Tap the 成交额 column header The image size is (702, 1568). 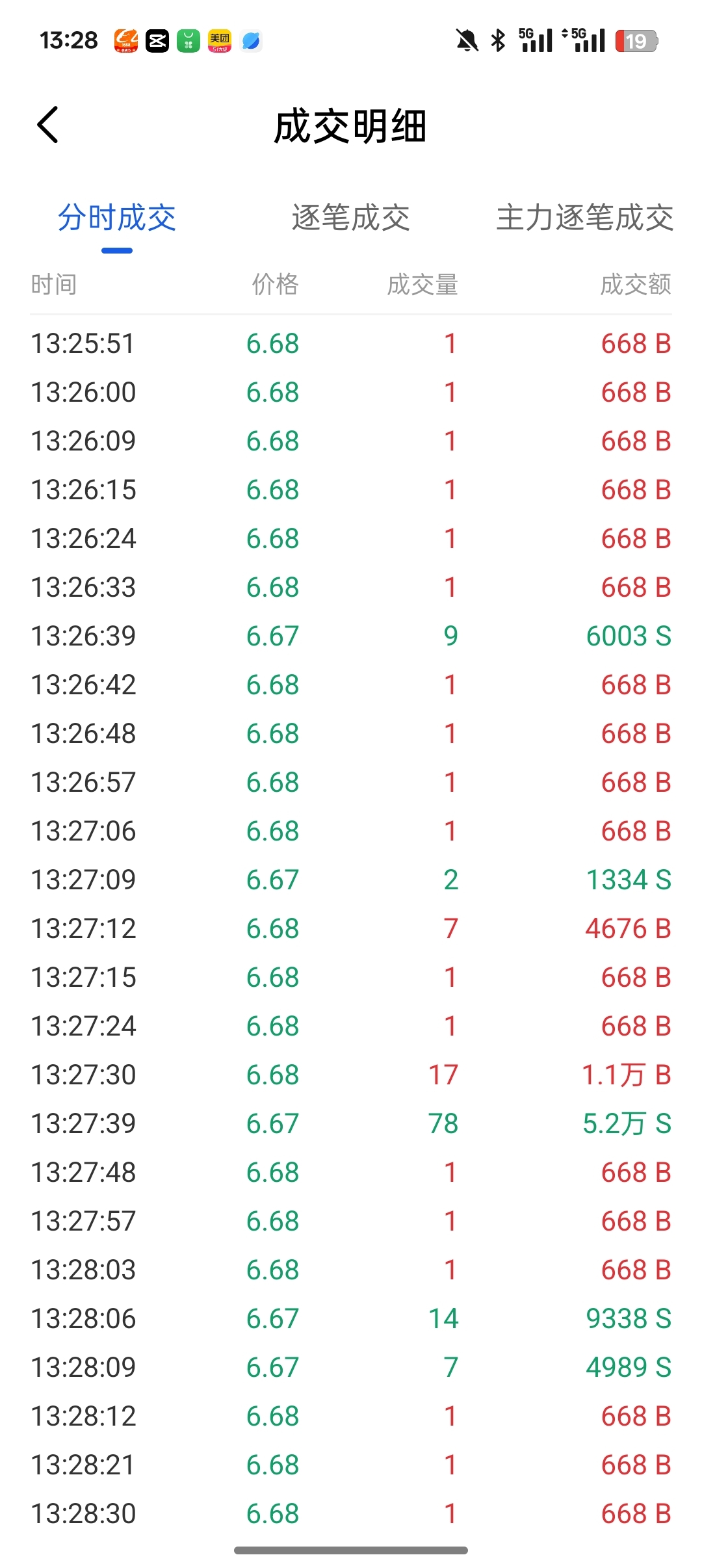point(635,285)
